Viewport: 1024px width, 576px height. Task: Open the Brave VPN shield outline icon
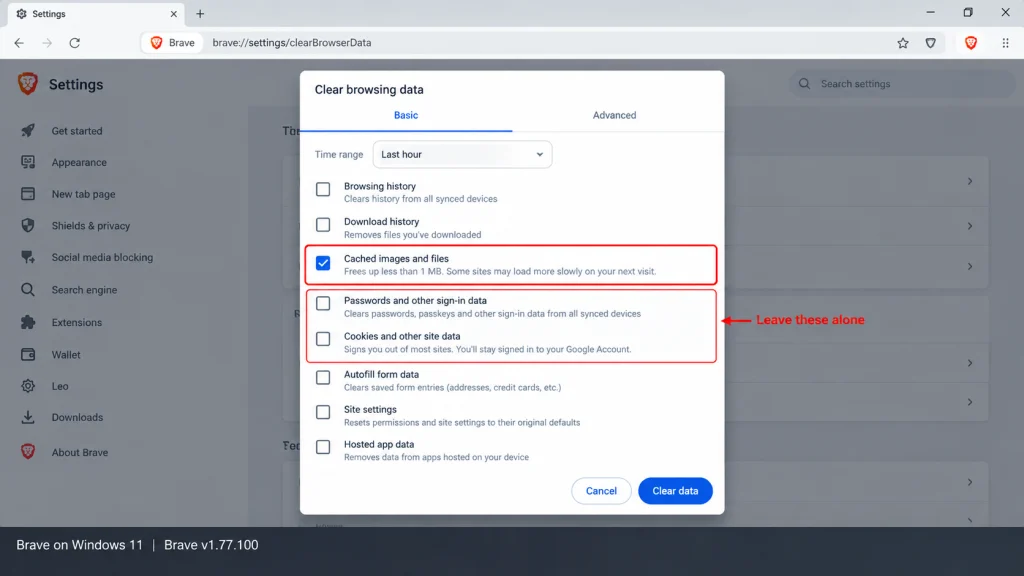pyautogui.click(x=931, y=43)
